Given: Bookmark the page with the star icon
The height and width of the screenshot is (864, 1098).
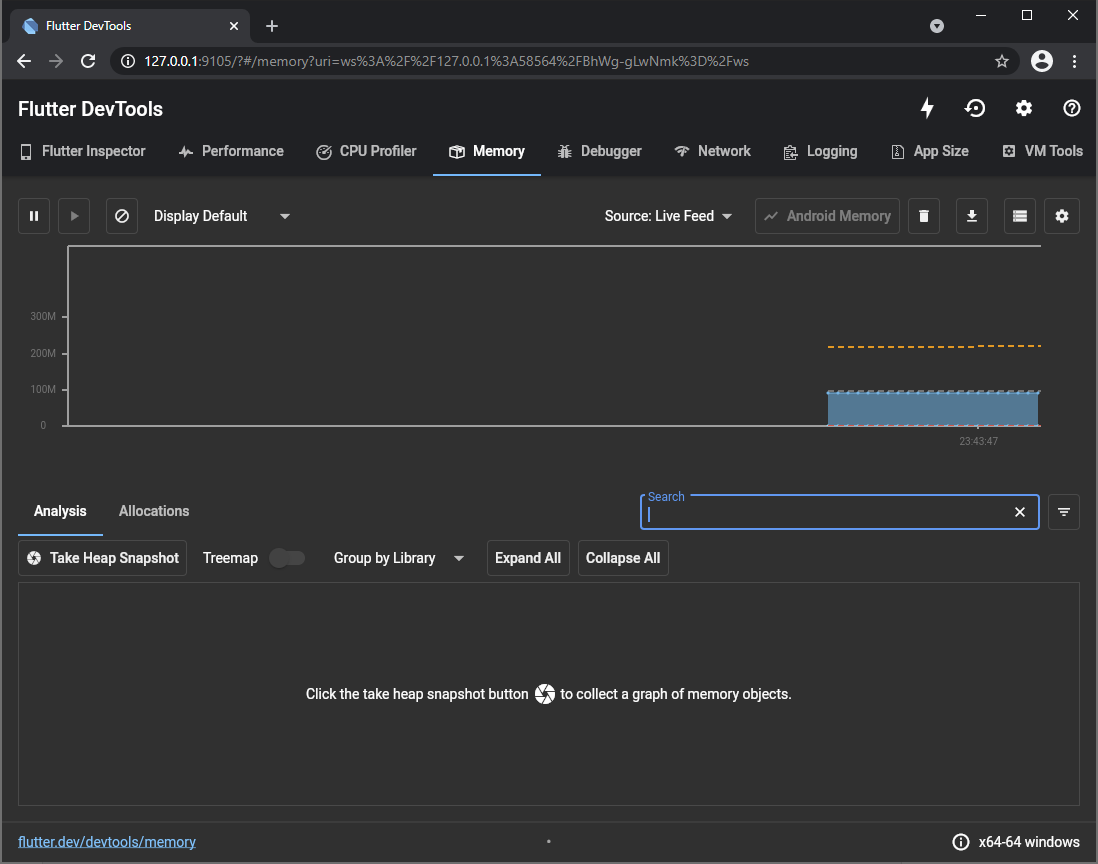Looking at the screenshot, I should tap(1001, 61).
